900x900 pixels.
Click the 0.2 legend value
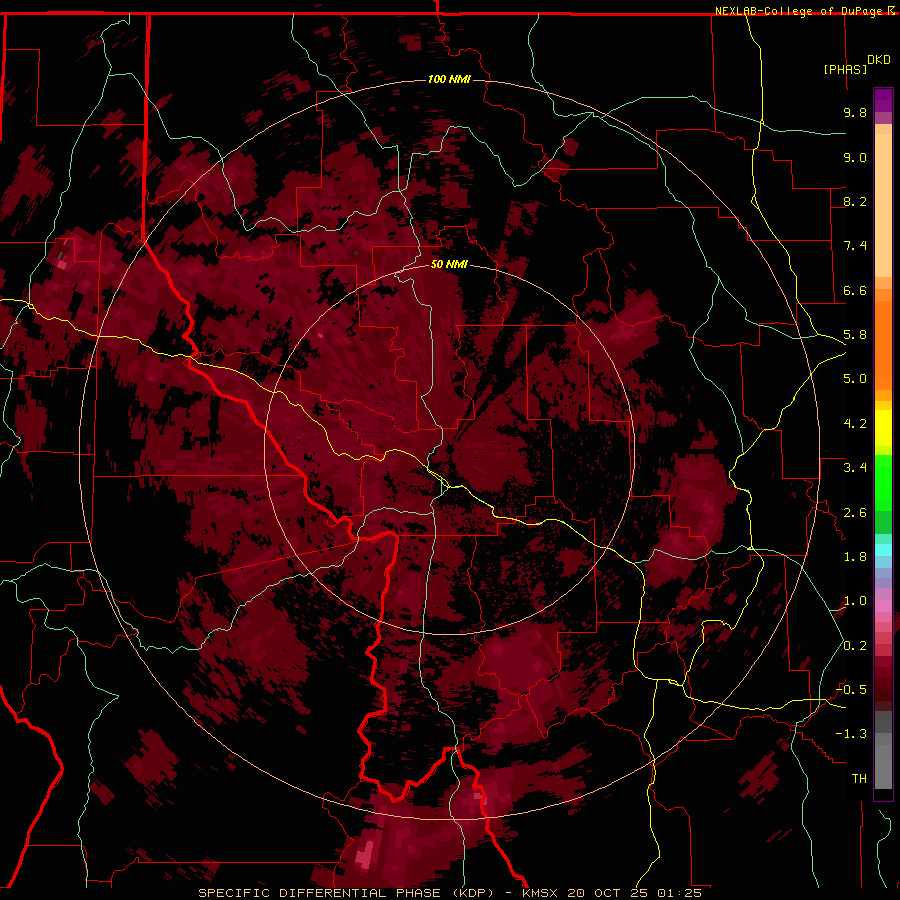tap(855, 646)
